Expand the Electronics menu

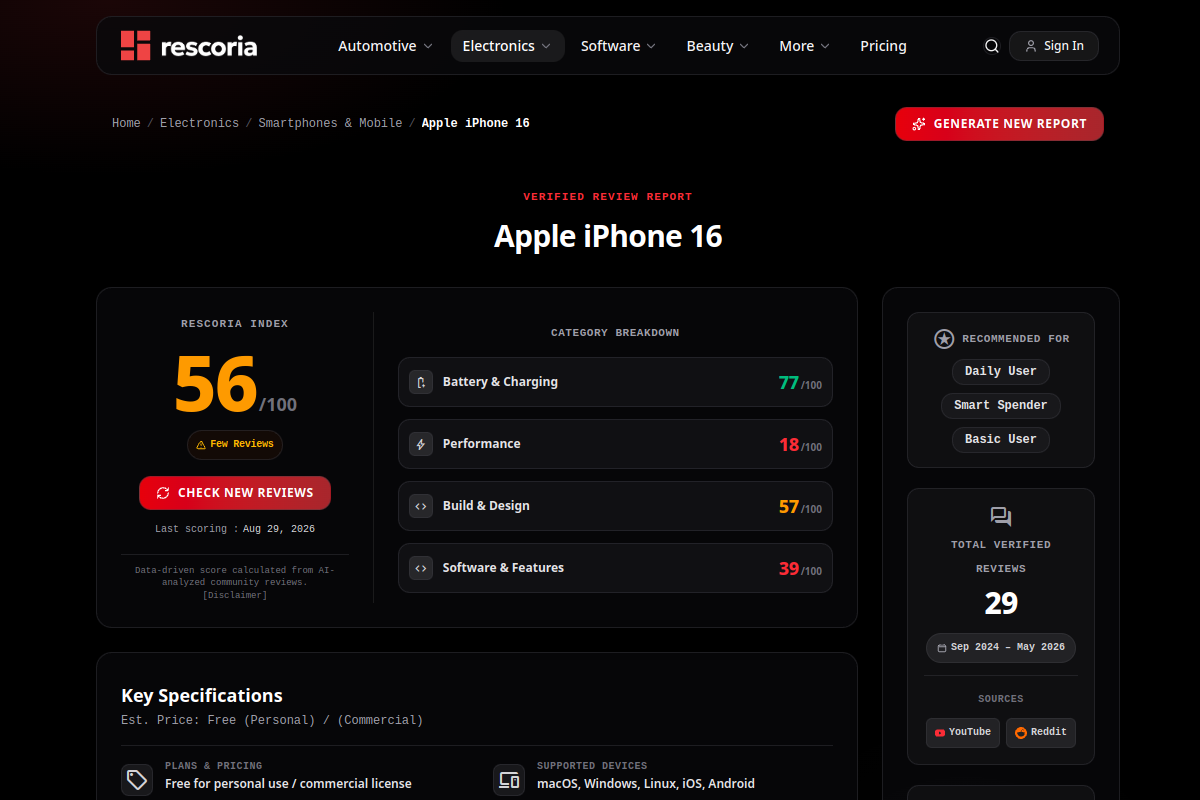[x=508, y=46]
